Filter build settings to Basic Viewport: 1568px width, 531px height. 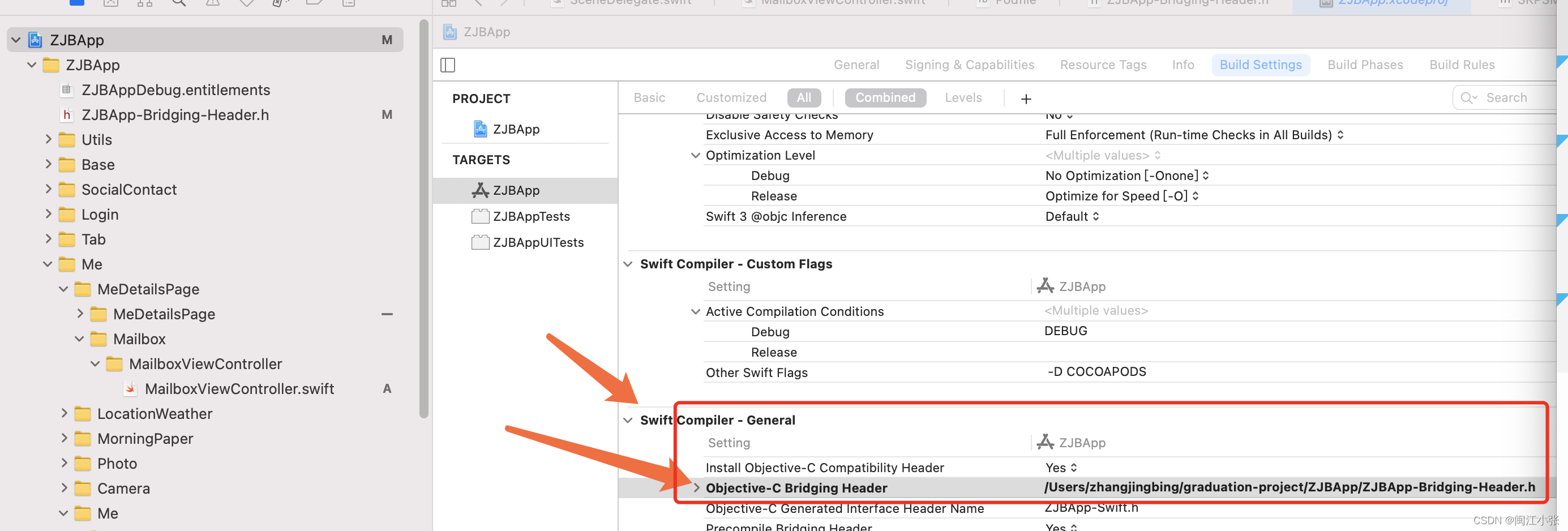tap(649, 98)
